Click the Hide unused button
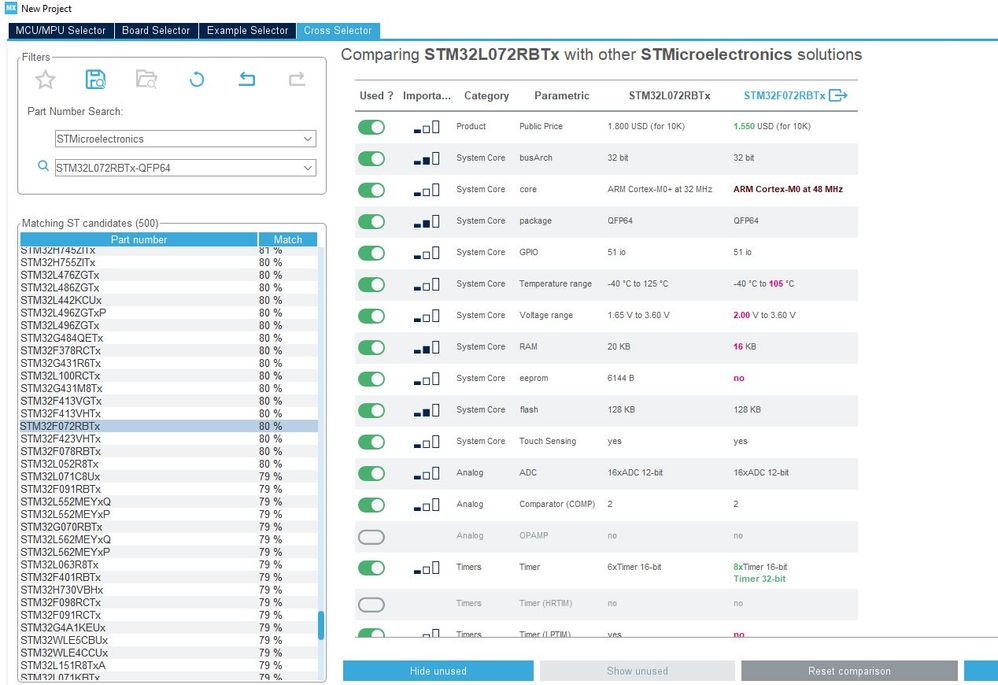The height and width of the screenshot is (685, 998). [x=438, y=671]
